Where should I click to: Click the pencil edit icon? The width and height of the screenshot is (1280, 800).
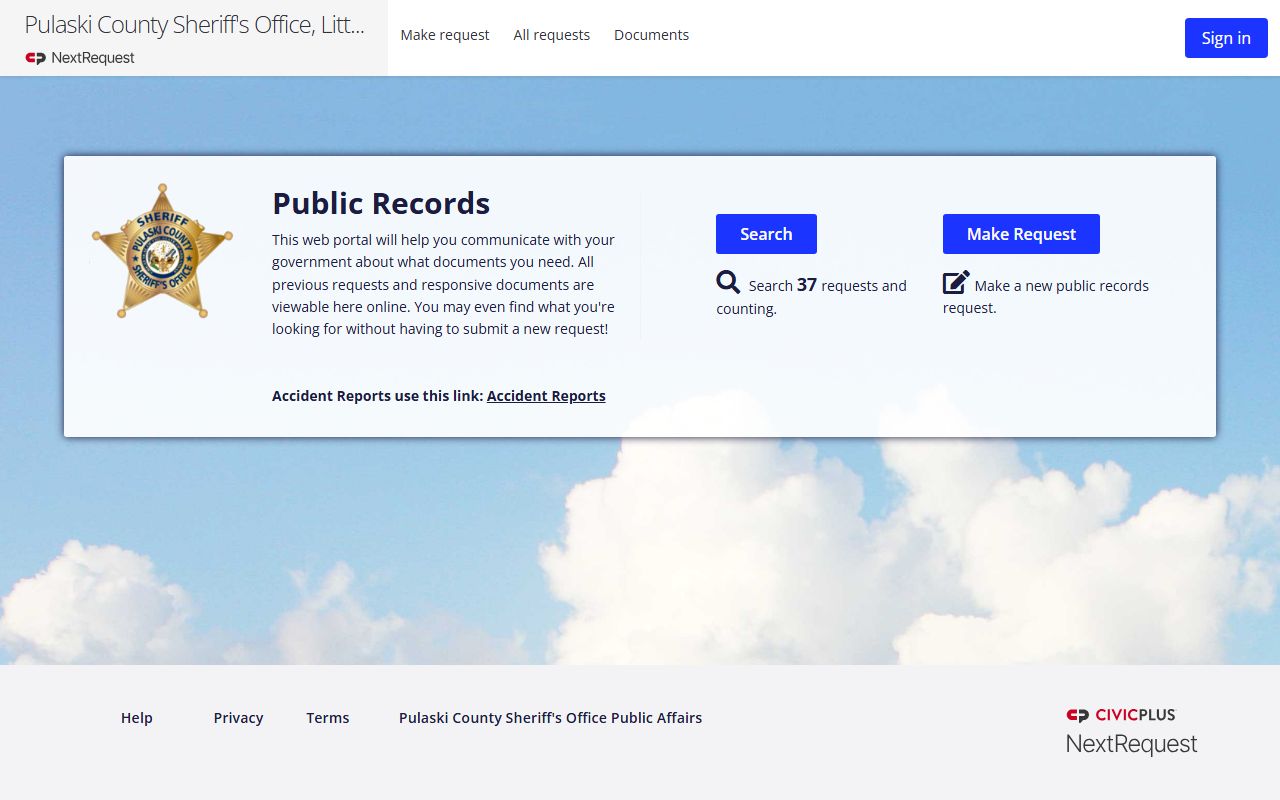(956, 282)
